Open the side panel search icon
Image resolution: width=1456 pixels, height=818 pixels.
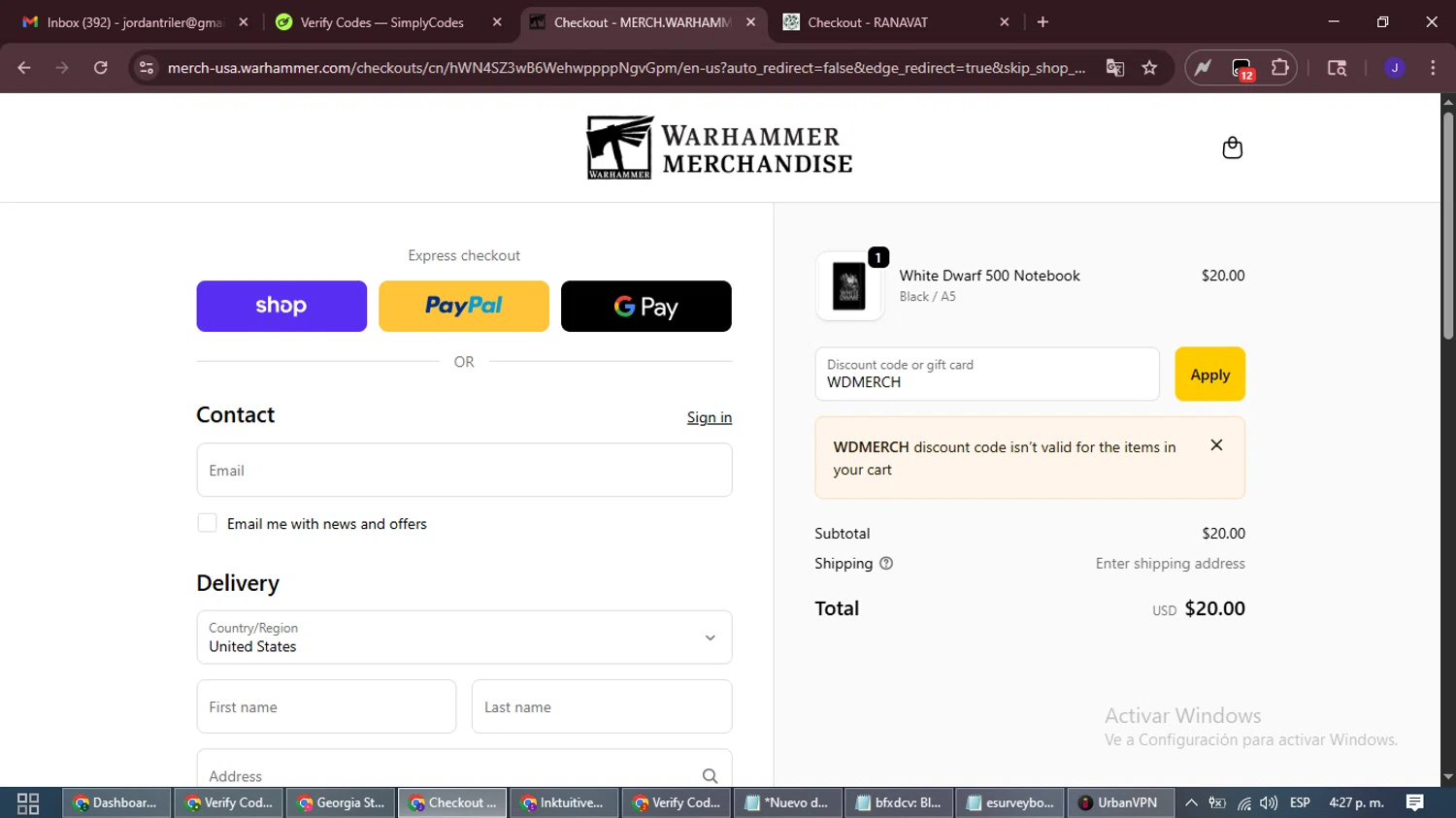[x=1337, y=68]
